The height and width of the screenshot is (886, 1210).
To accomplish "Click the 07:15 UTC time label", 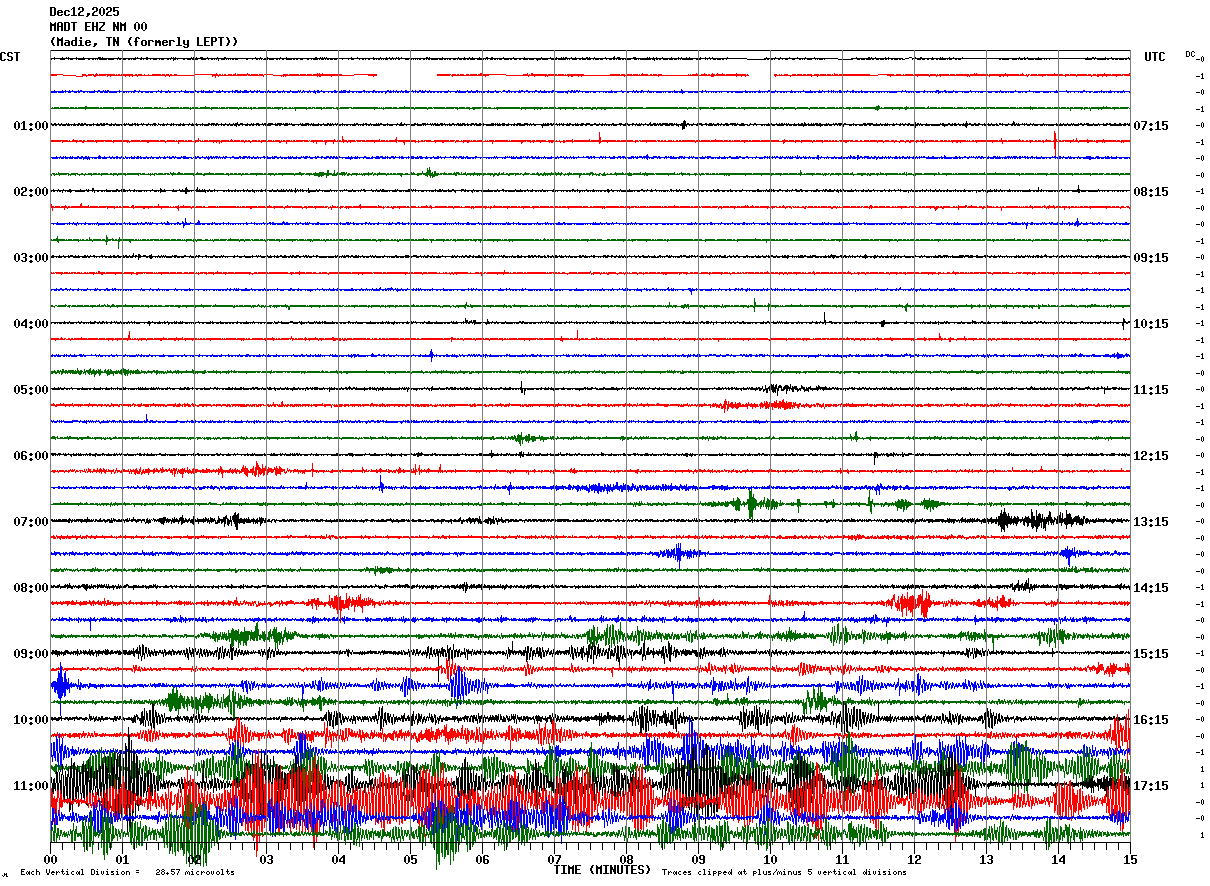I will click(x=1151, y=126).
